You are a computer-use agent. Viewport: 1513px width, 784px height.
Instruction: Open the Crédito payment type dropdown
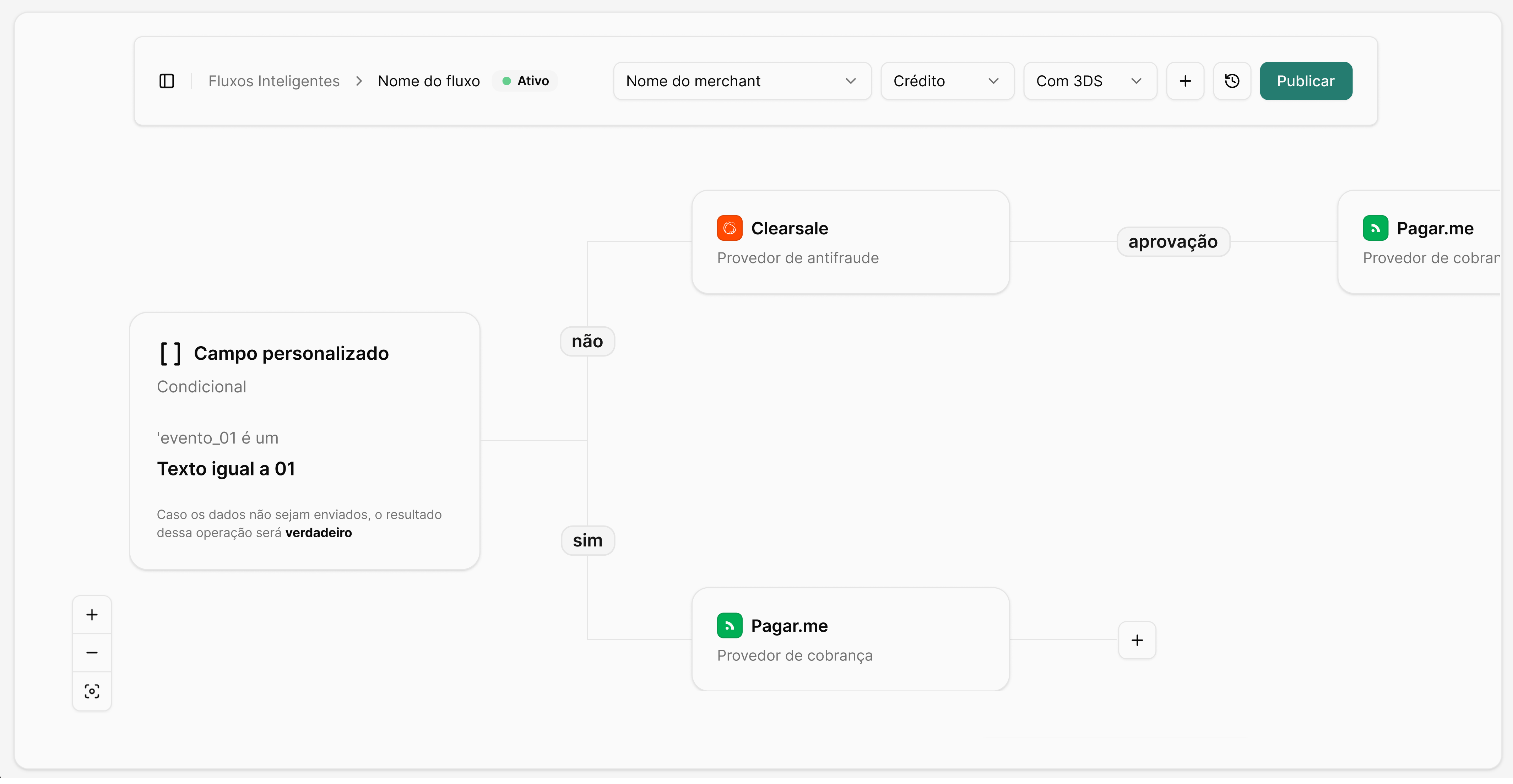pos(947,81)
